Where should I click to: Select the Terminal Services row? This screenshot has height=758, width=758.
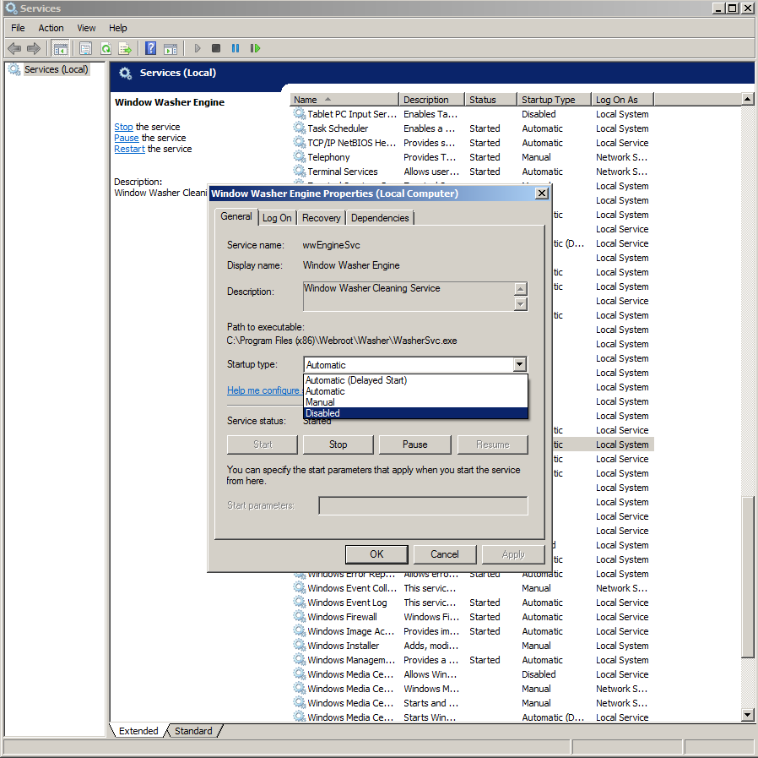click(x=471, y=172)
